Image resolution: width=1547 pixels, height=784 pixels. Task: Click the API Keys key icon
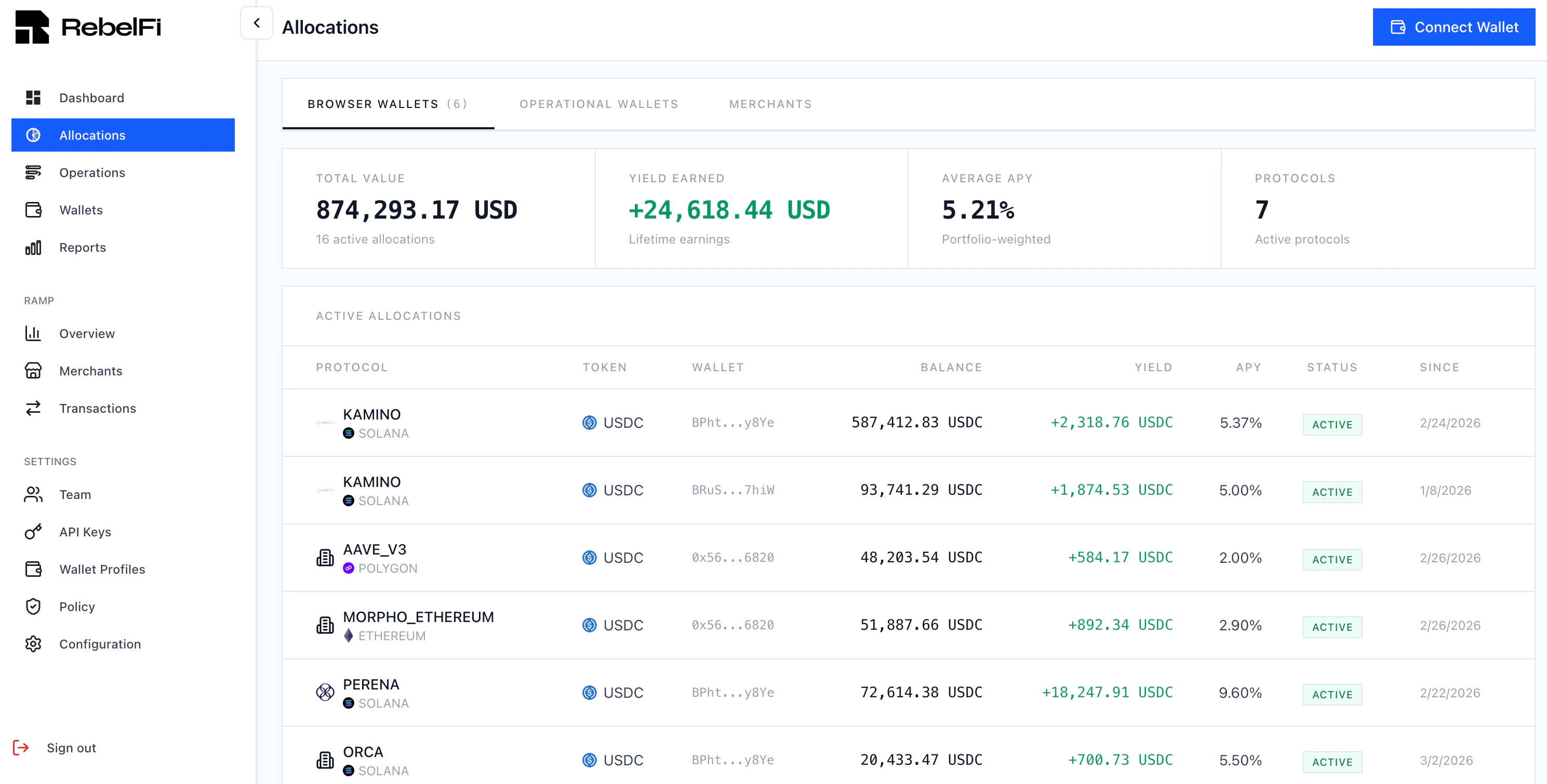tap(33, 531)
